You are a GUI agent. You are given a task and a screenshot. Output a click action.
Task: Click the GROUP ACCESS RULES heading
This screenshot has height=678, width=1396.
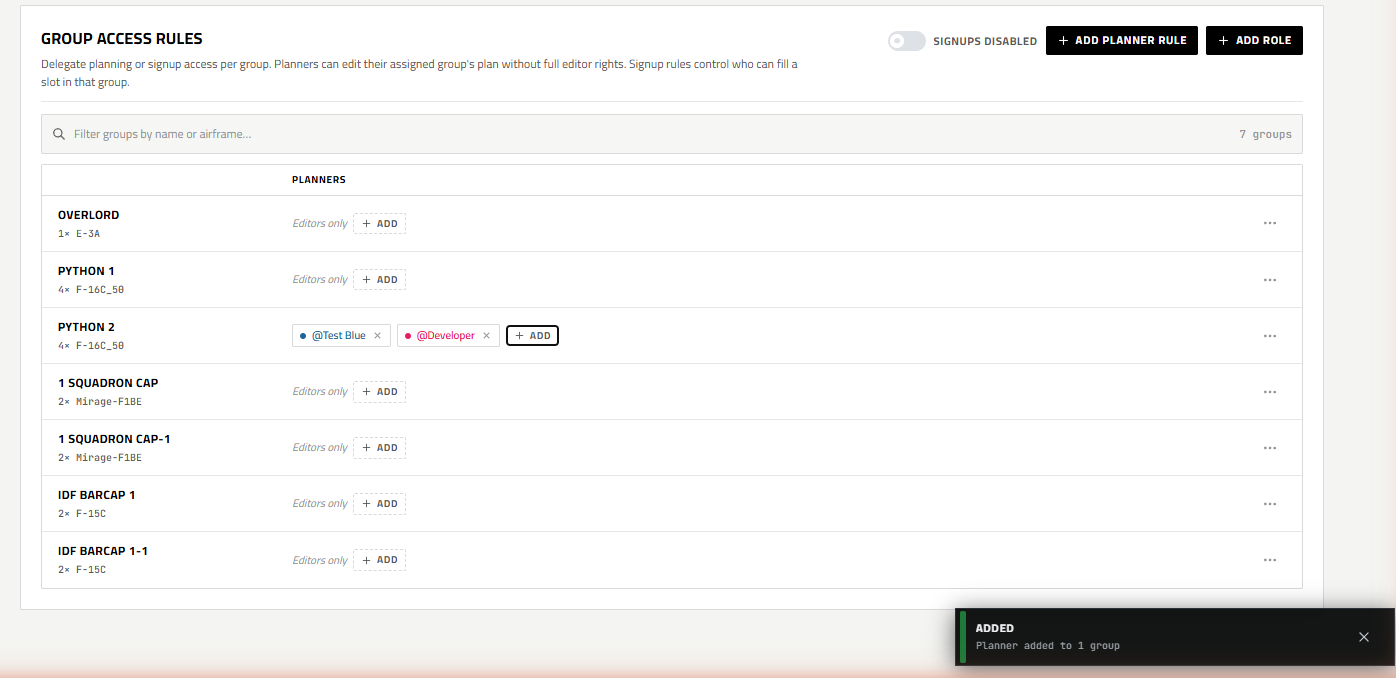click(122, 39)
